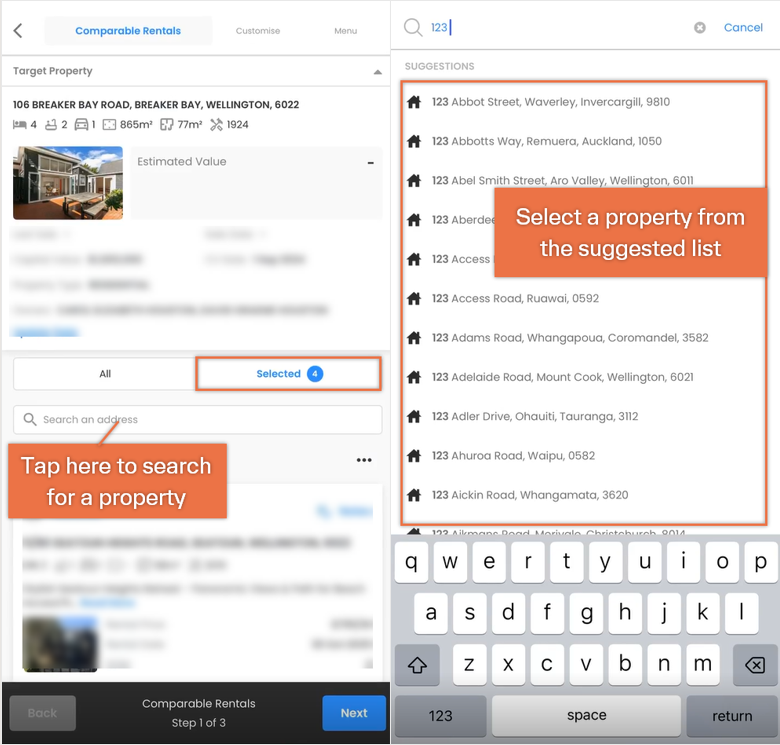
Task: Tap the keyboard shift arrow key
Action: pyautogui.click(x=417, y=664)
